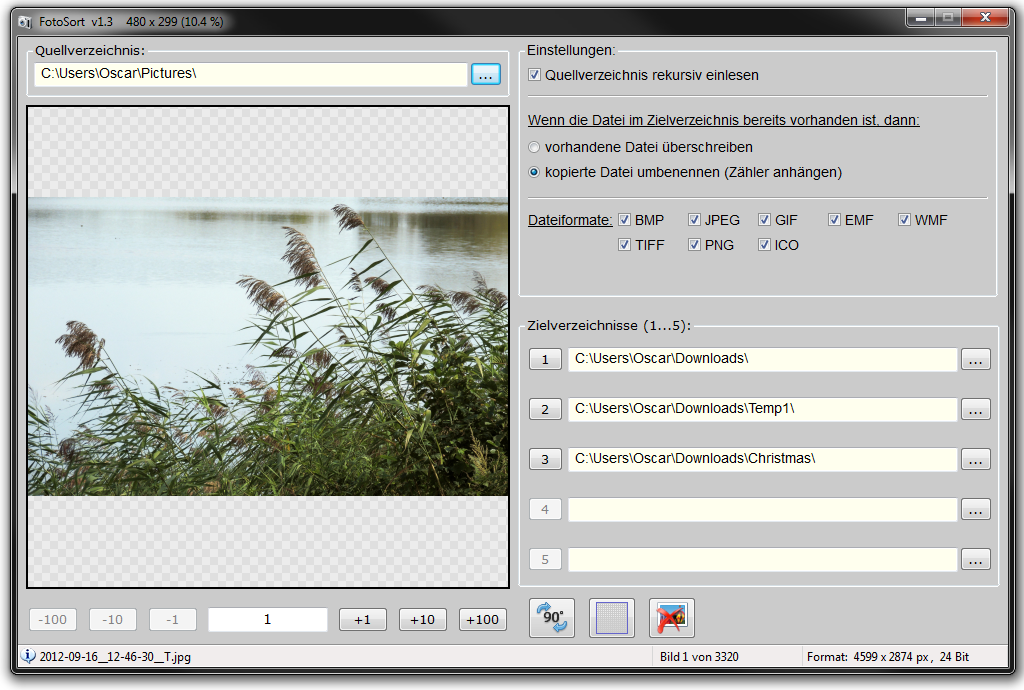The image size is (1024, 690).
Task: Skip forward 10 images with +10
Action: (422, 620)
